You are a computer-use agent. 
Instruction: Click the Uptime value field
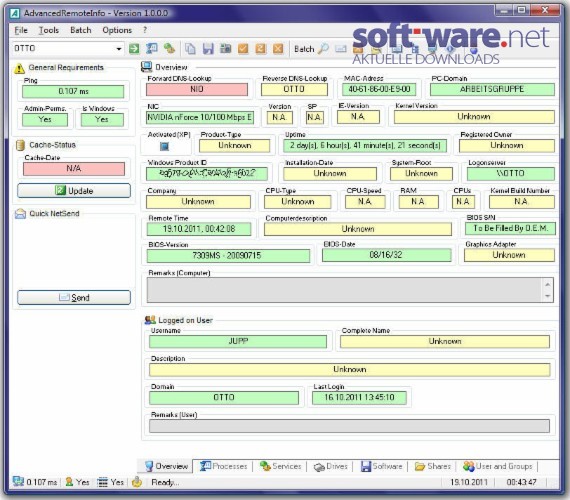pyautogui.click(x=365, y=146)
